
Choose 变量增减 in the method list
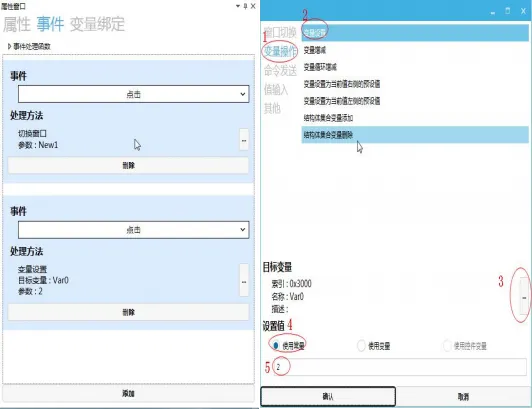[415, 50]
